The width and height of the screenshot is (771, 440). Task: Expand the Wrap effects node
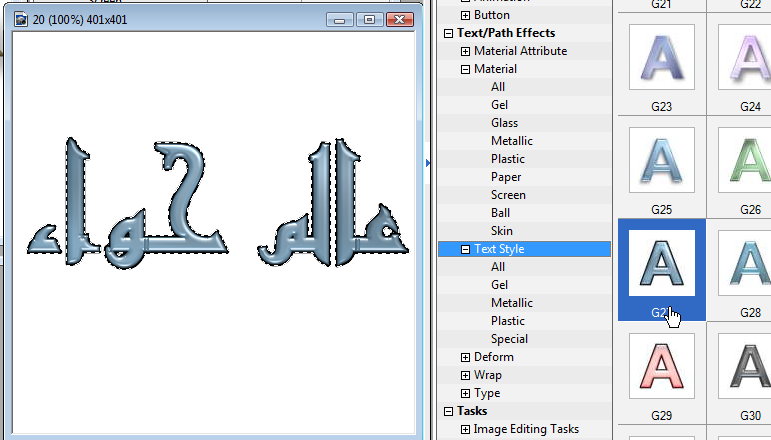tap(465, 375)
